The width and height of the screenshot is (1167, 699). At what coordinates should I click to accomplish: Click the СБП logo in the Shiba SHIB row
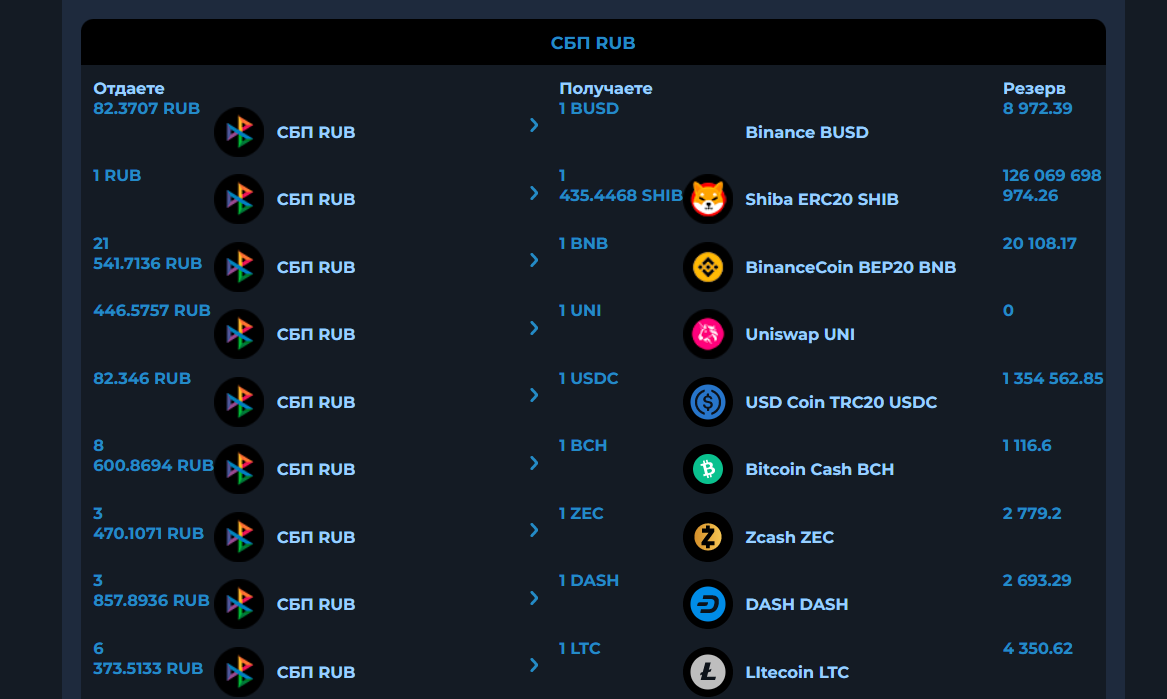click(x=239, y=200)
